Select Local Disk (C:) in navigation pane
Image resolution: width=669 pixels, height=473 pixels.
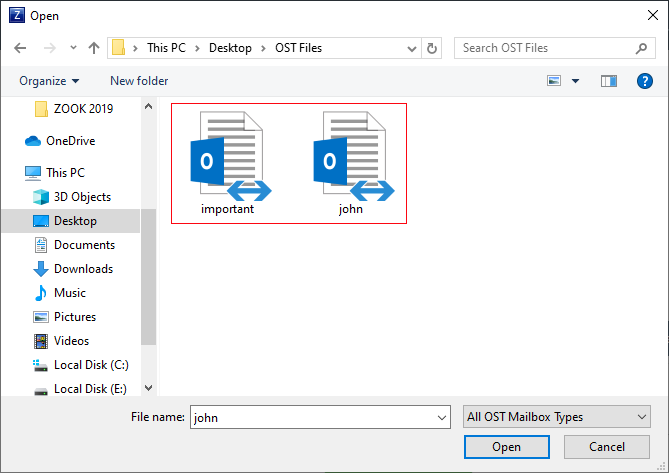click(91, 365)
